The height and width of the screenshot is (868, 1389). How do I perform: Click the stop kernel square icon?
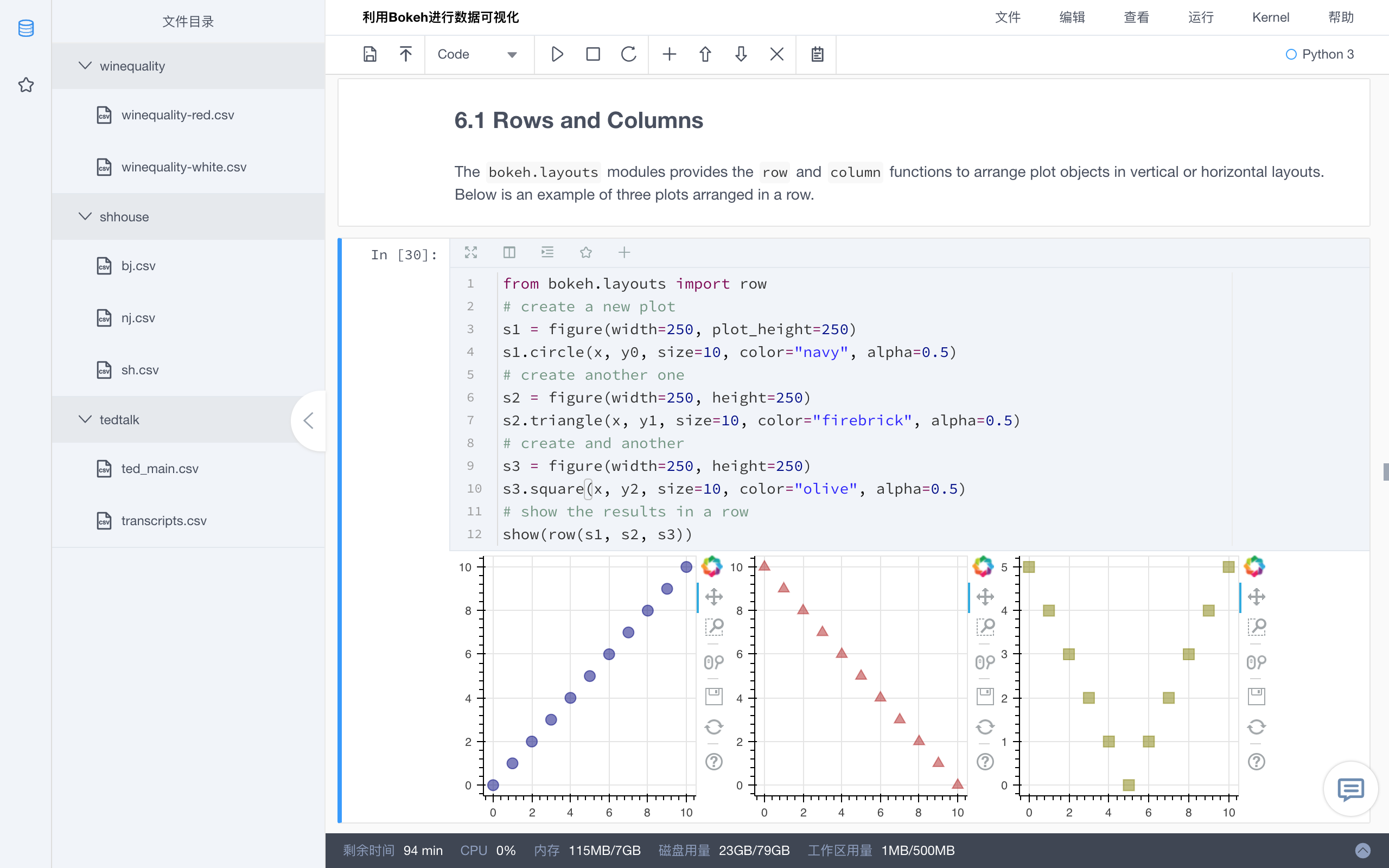coord(593,54)
